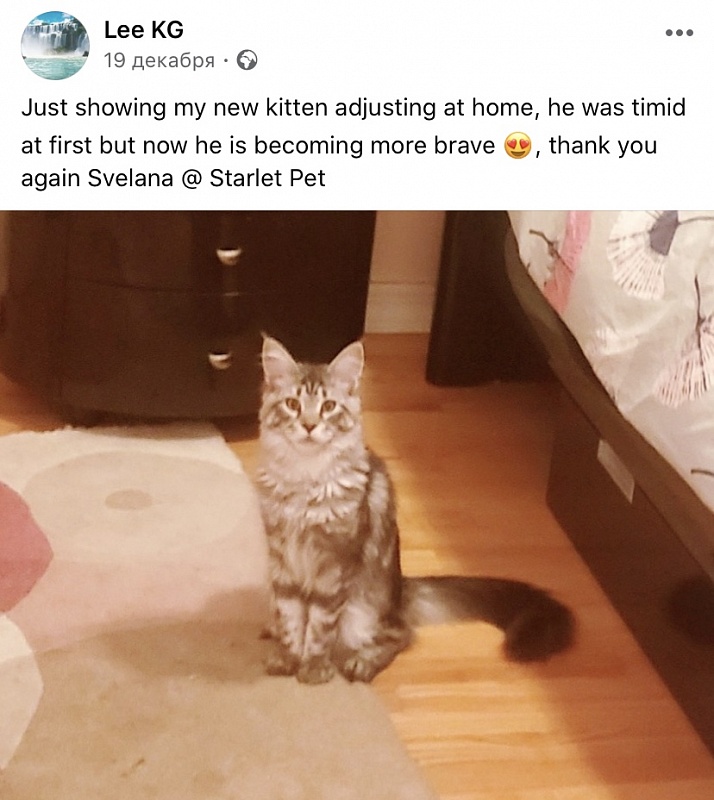714x800 pixels.
Task: Click the globe public-visibility icon
Action: click(247, 60)
